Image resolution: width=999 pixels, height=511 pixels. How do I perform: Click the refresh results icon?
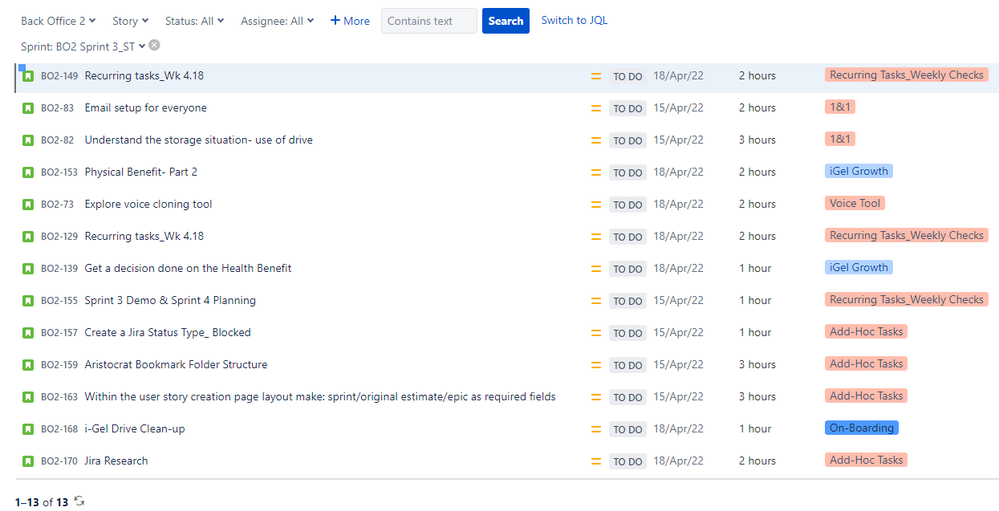(x=79, y=501)
